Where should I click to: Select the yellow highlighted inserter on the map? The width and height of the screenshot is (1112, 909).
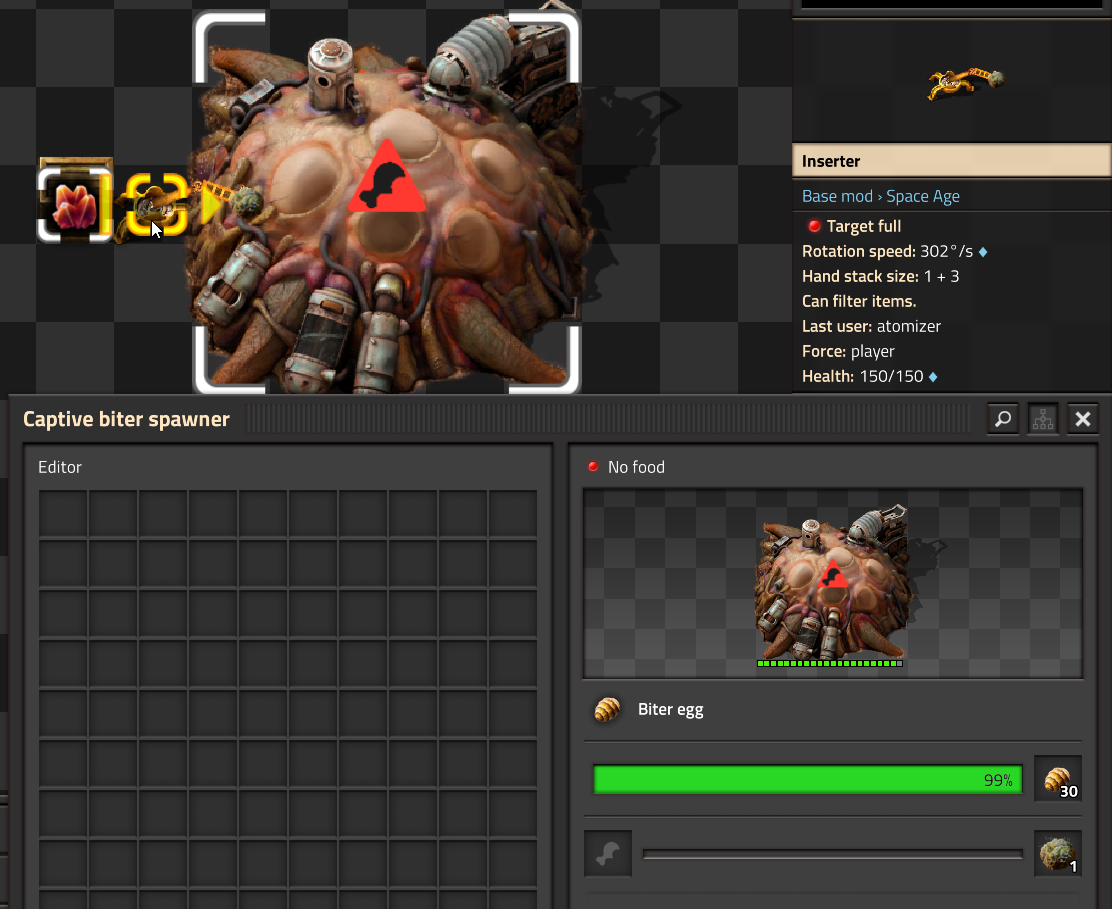(157, 204)
